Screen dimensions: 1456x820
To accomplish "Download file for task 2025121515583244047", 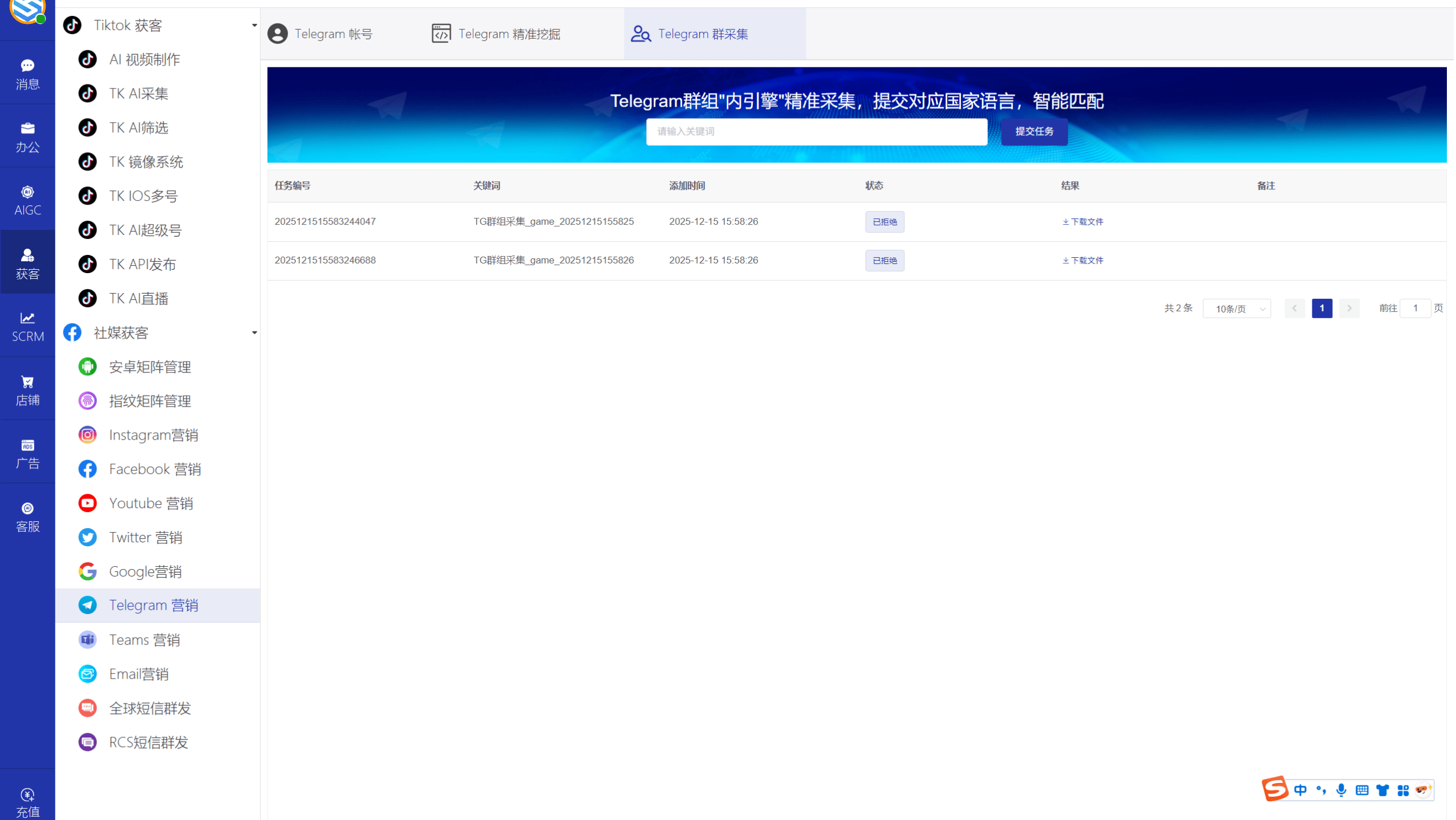I will tap(1082, 222).
